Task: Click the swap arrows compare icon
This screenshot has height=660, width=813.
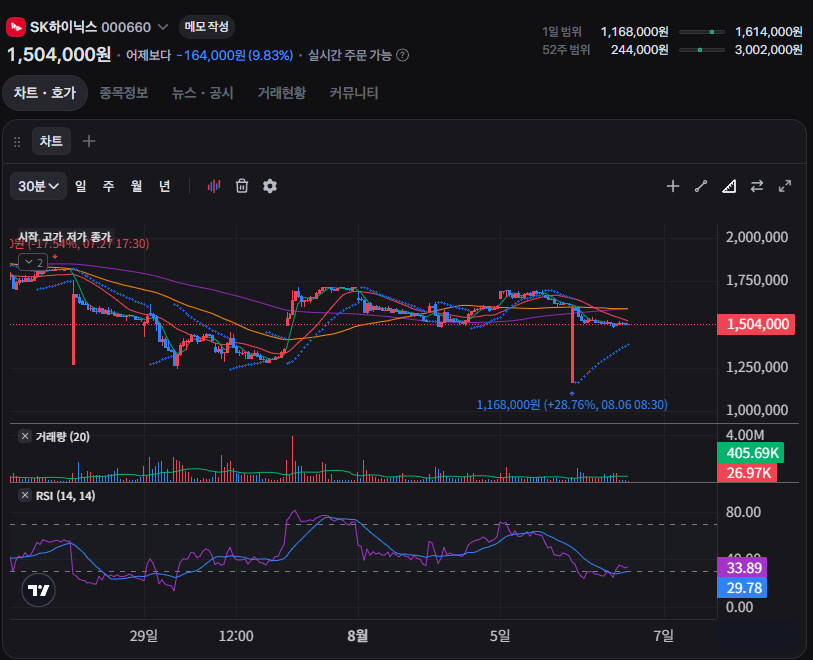Action: 757,186
